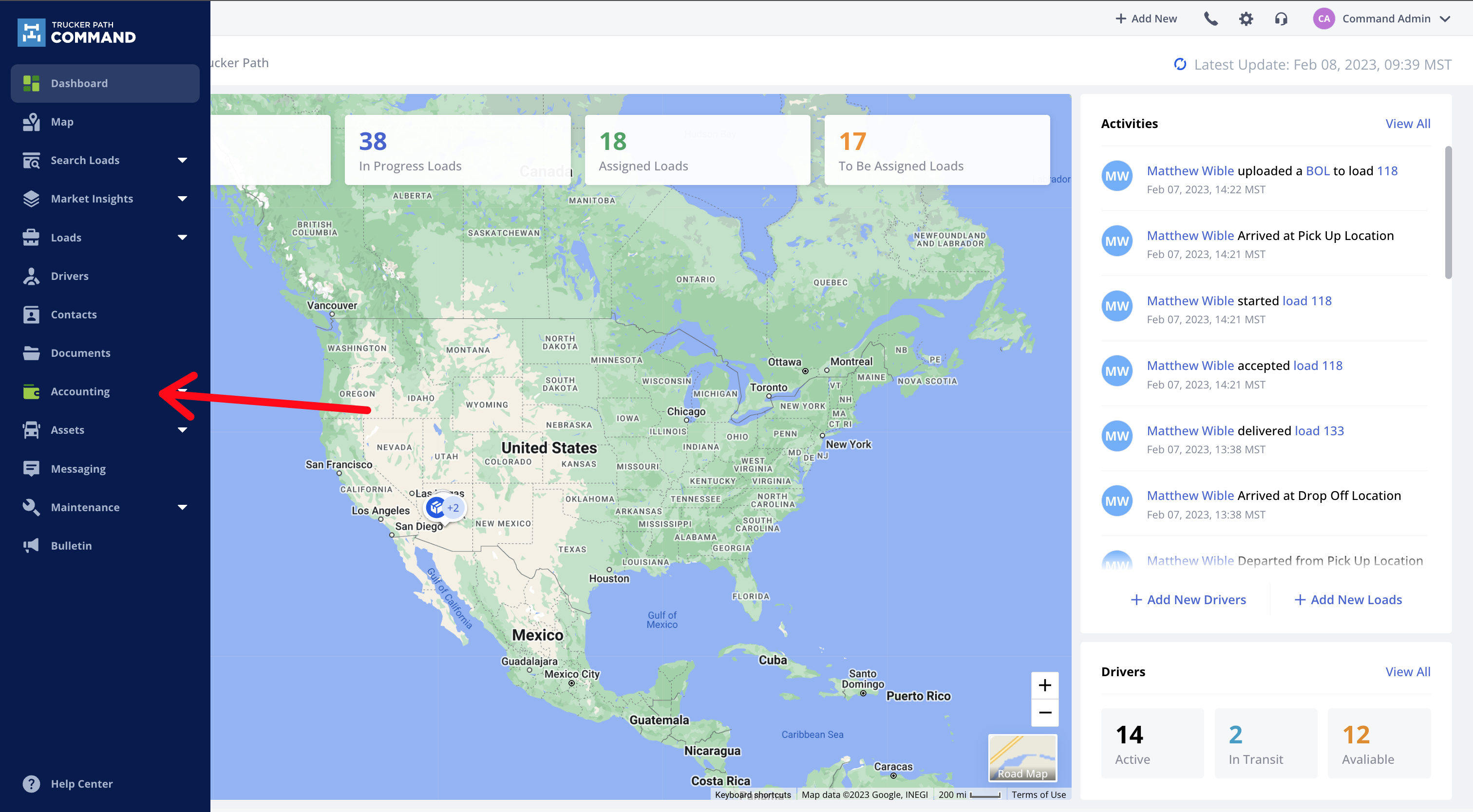Click the 17 To Be Assigned Loads card
This screenshot has width=1473, height=812.
click(937, 150)
